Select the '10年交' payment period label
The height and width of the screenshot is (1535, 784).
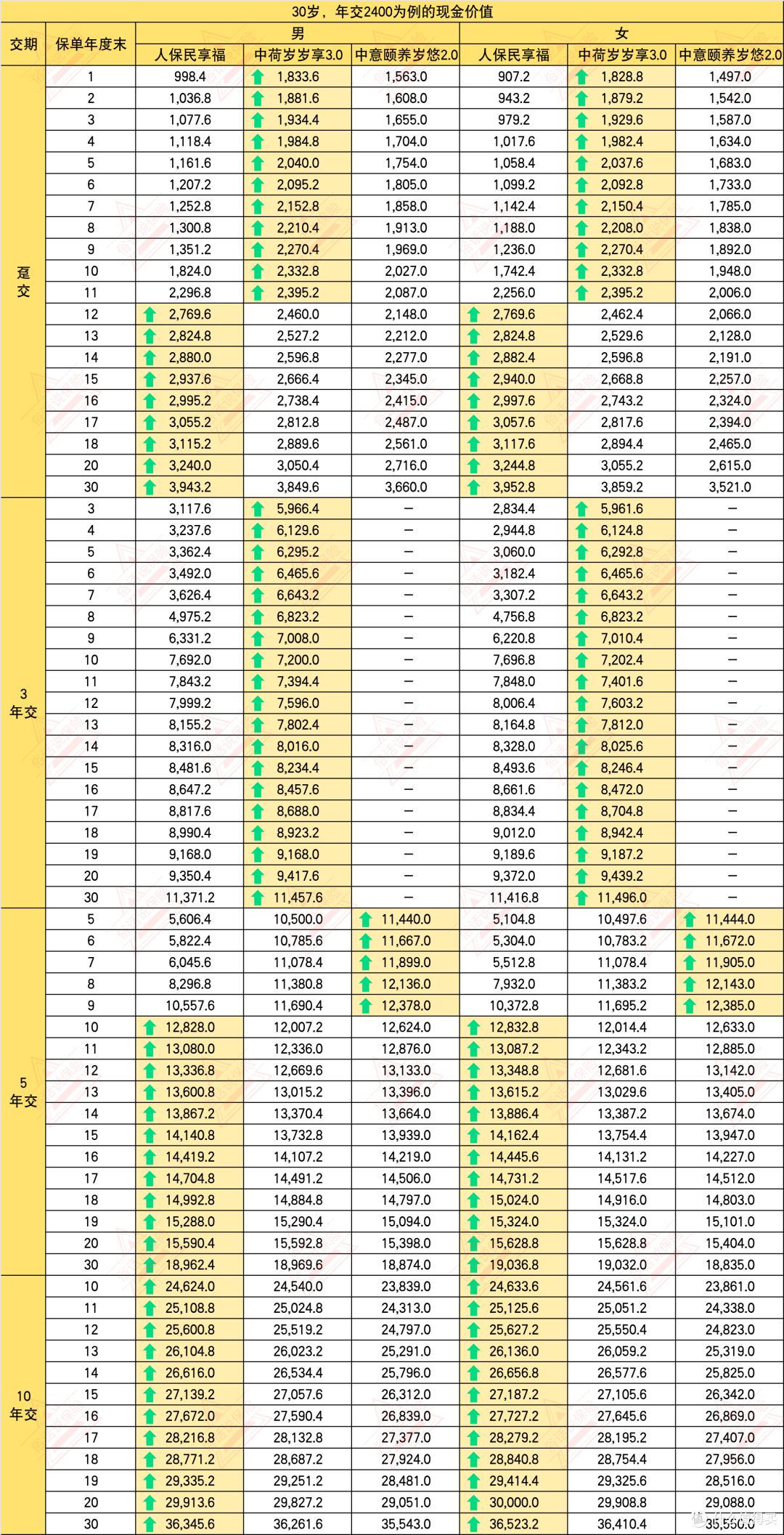coord(23,1405)
